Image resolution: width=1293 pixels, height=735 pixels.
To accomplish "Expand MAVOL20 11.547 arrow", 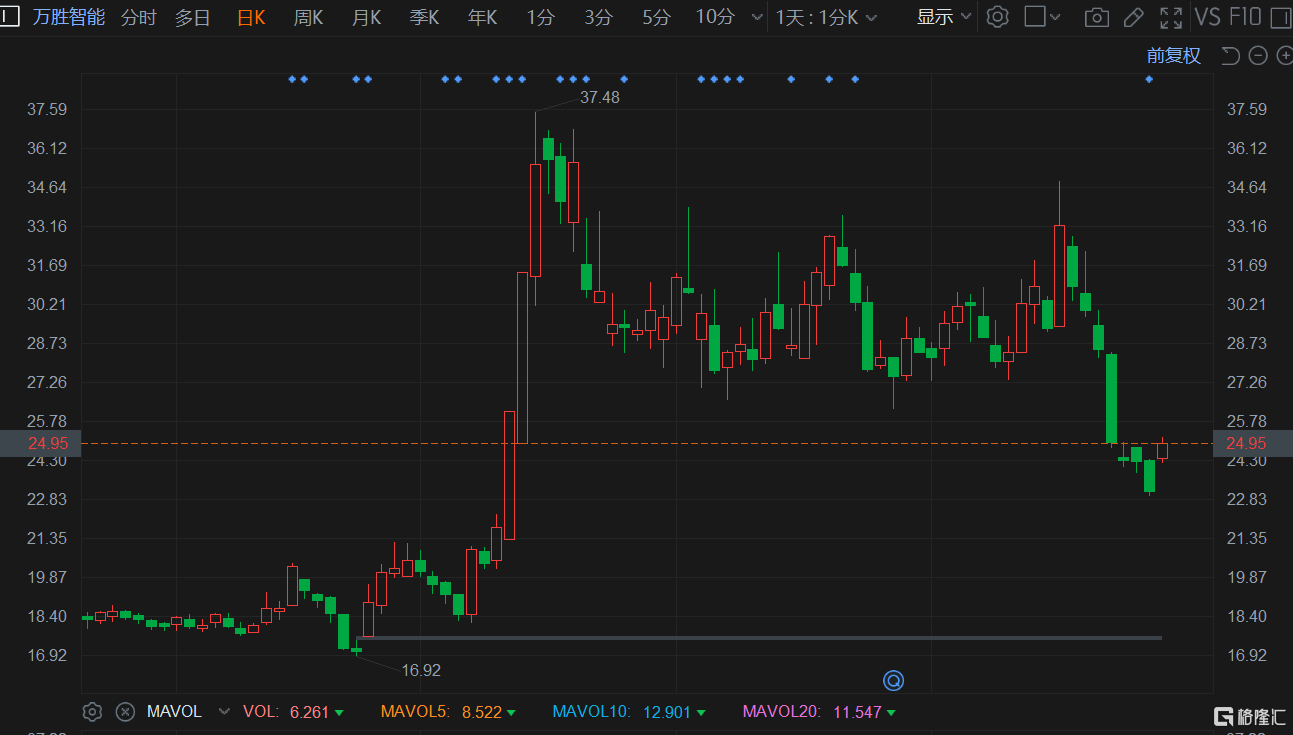I will click(x=890, y=713).
